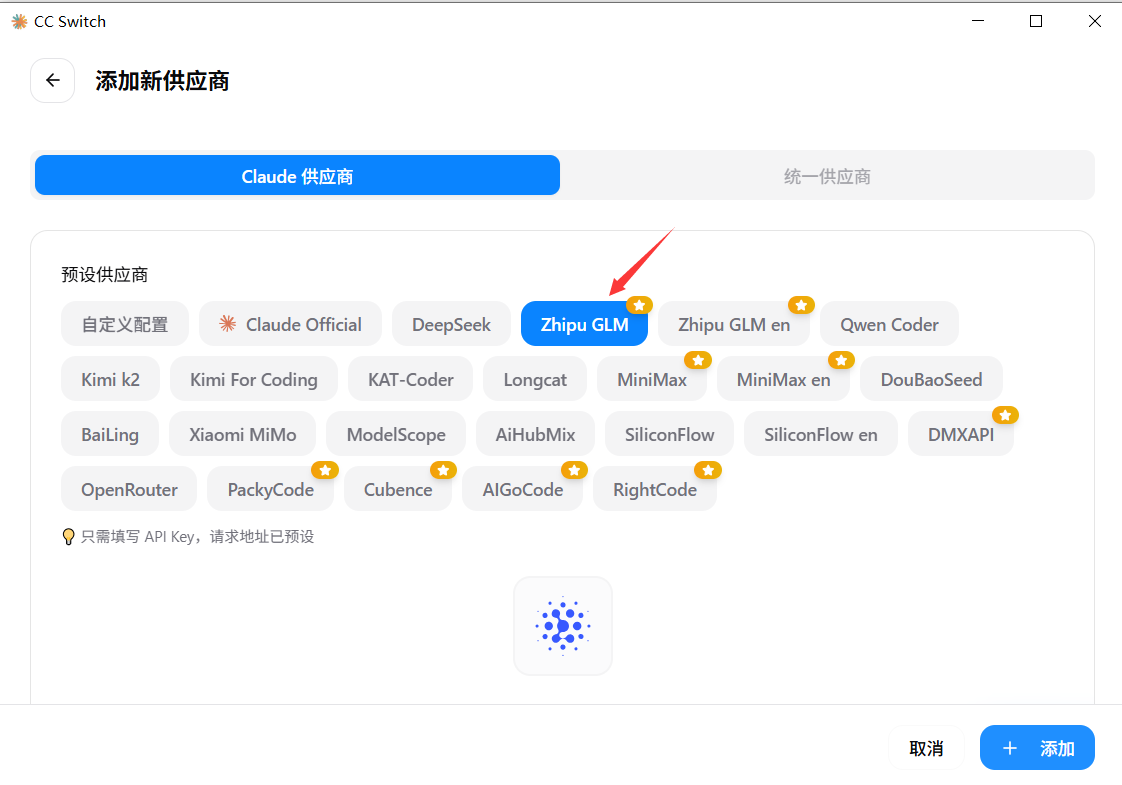Click the star badge on MiniMax en

pyautogui.click(x=842, y=360)
